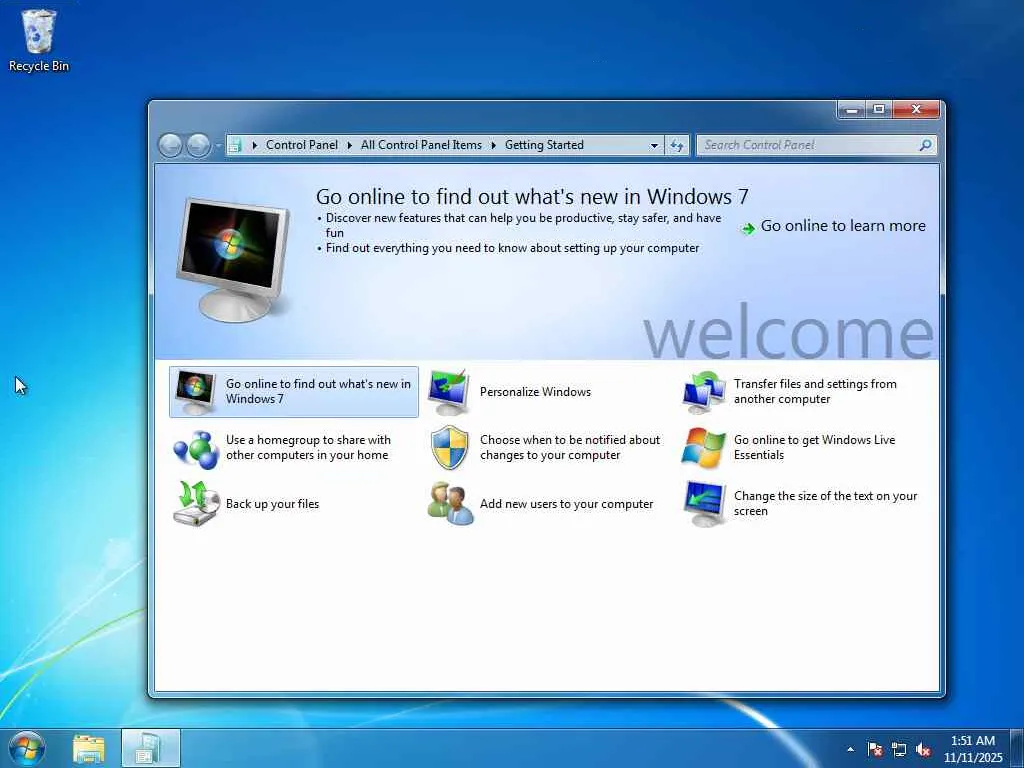Click the search magnifier icon
1024x768 pixels.
(925, 145)
